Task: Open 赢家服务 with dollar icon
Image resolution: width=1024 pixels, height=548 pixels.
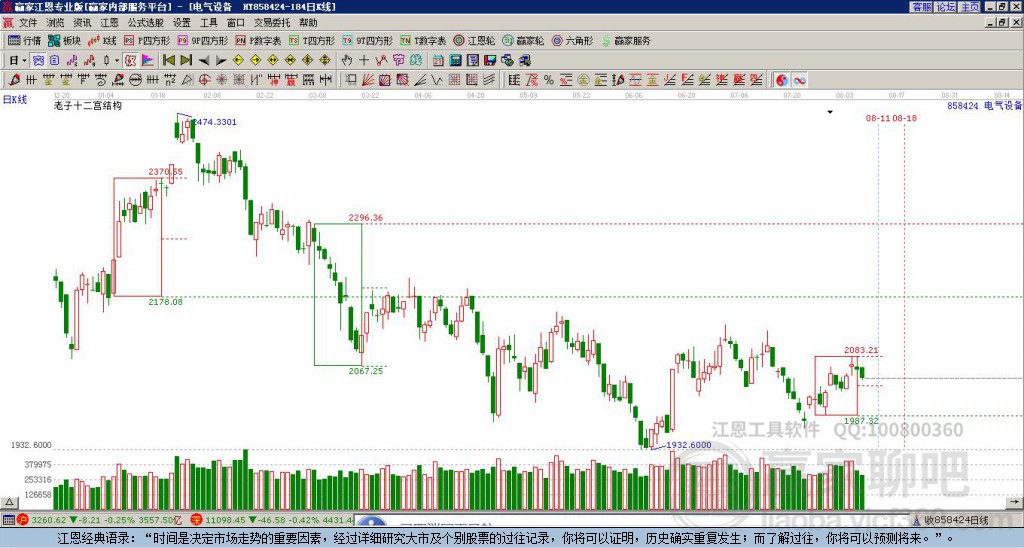Action: (626, 40)
